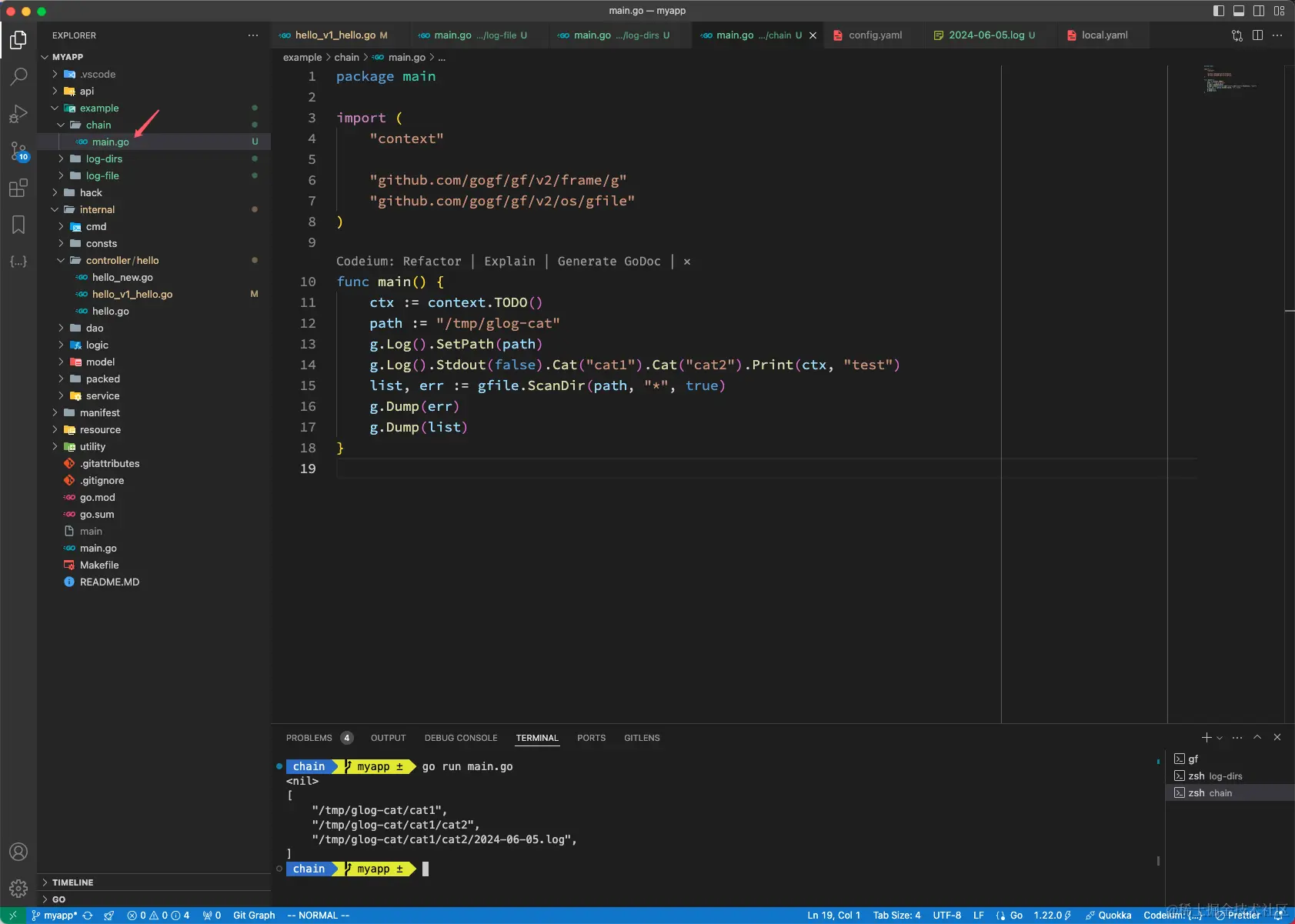The image size is (1295, 924).
Task: Switch to local.yaml tab
Action: point(1104,35)
